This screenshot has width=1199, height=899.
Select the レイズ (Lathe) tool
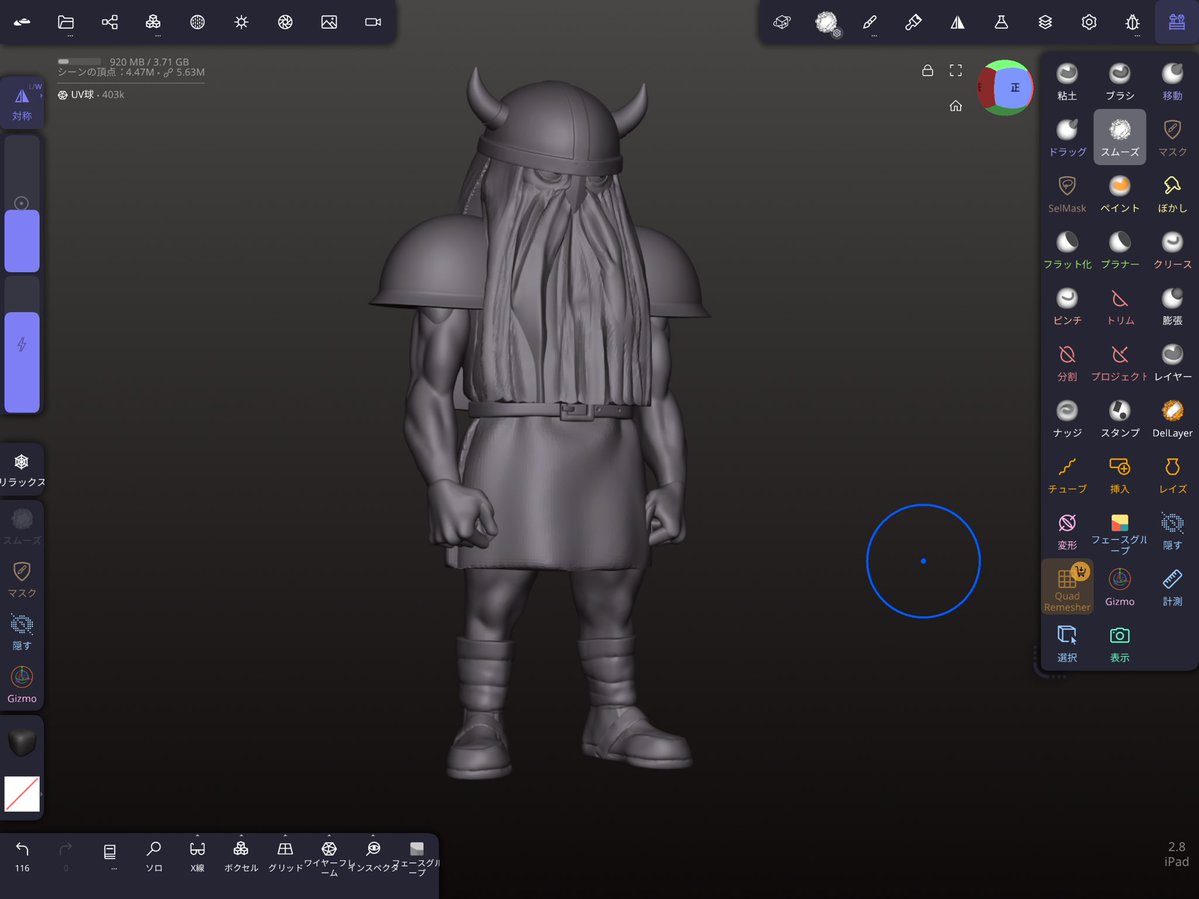pyautogui.click(x=1172, y=474)
